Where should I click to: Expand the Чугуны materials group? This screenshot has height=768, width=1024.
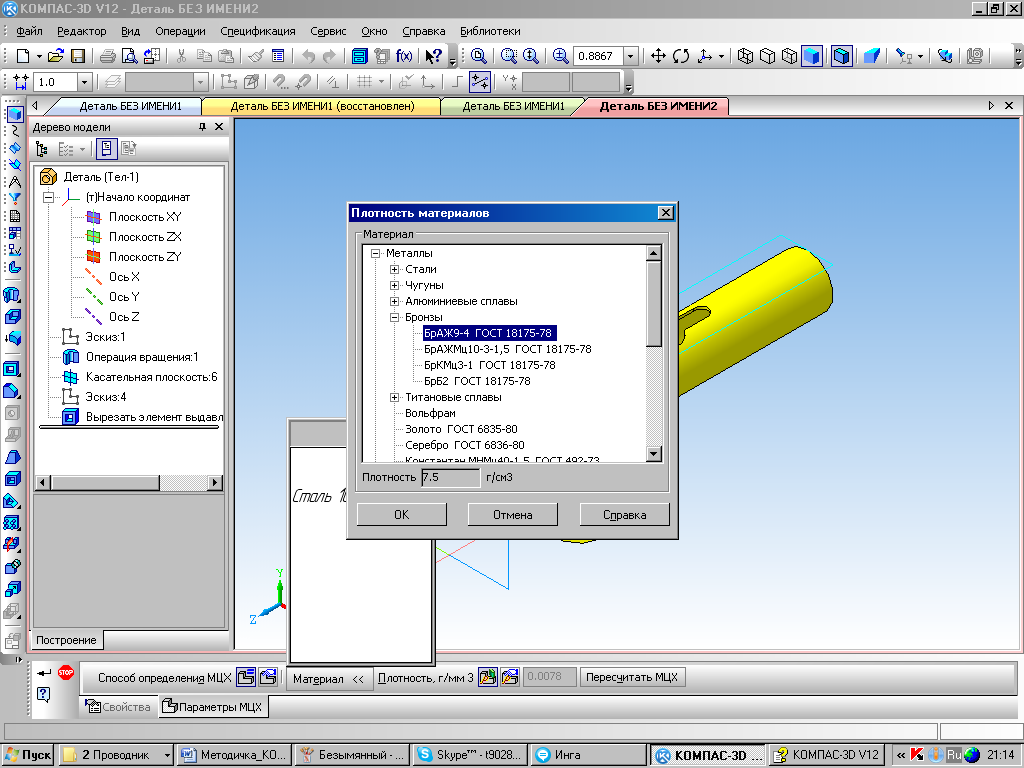tap(394, 285)
